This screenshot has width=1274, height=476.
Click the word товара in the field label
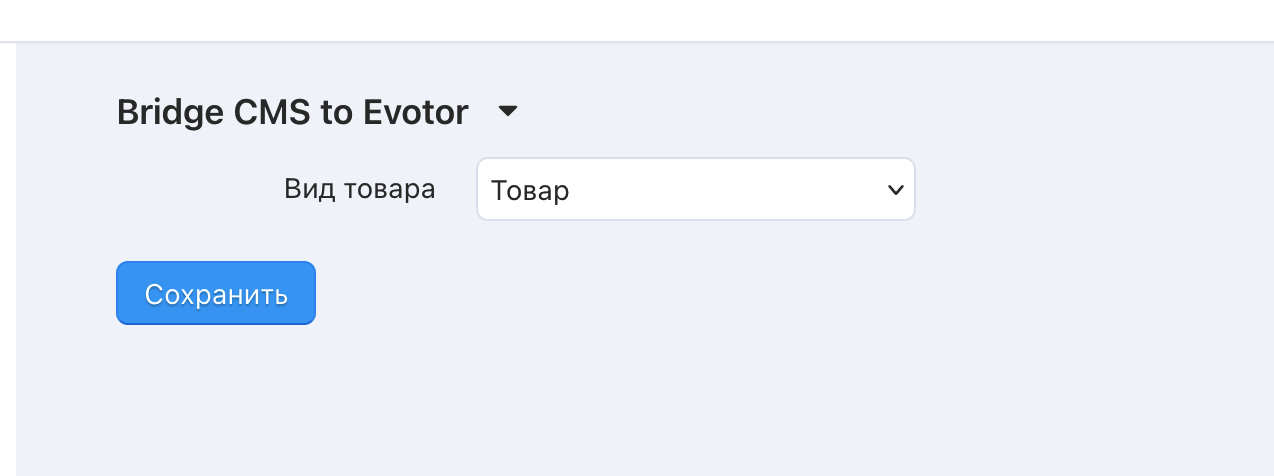click(391, 190)
